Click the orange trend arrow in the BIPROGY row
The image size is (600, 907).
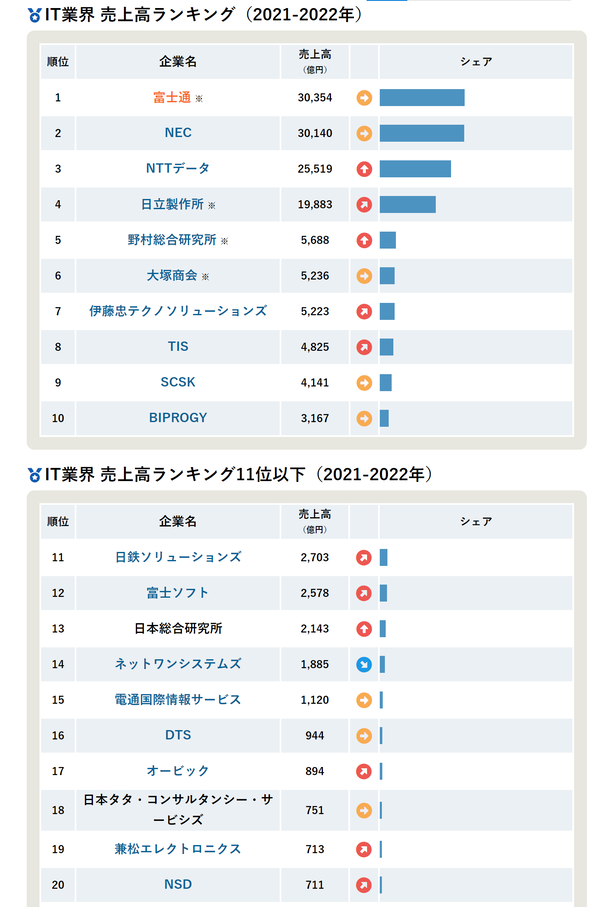click(x=364, y=418)
